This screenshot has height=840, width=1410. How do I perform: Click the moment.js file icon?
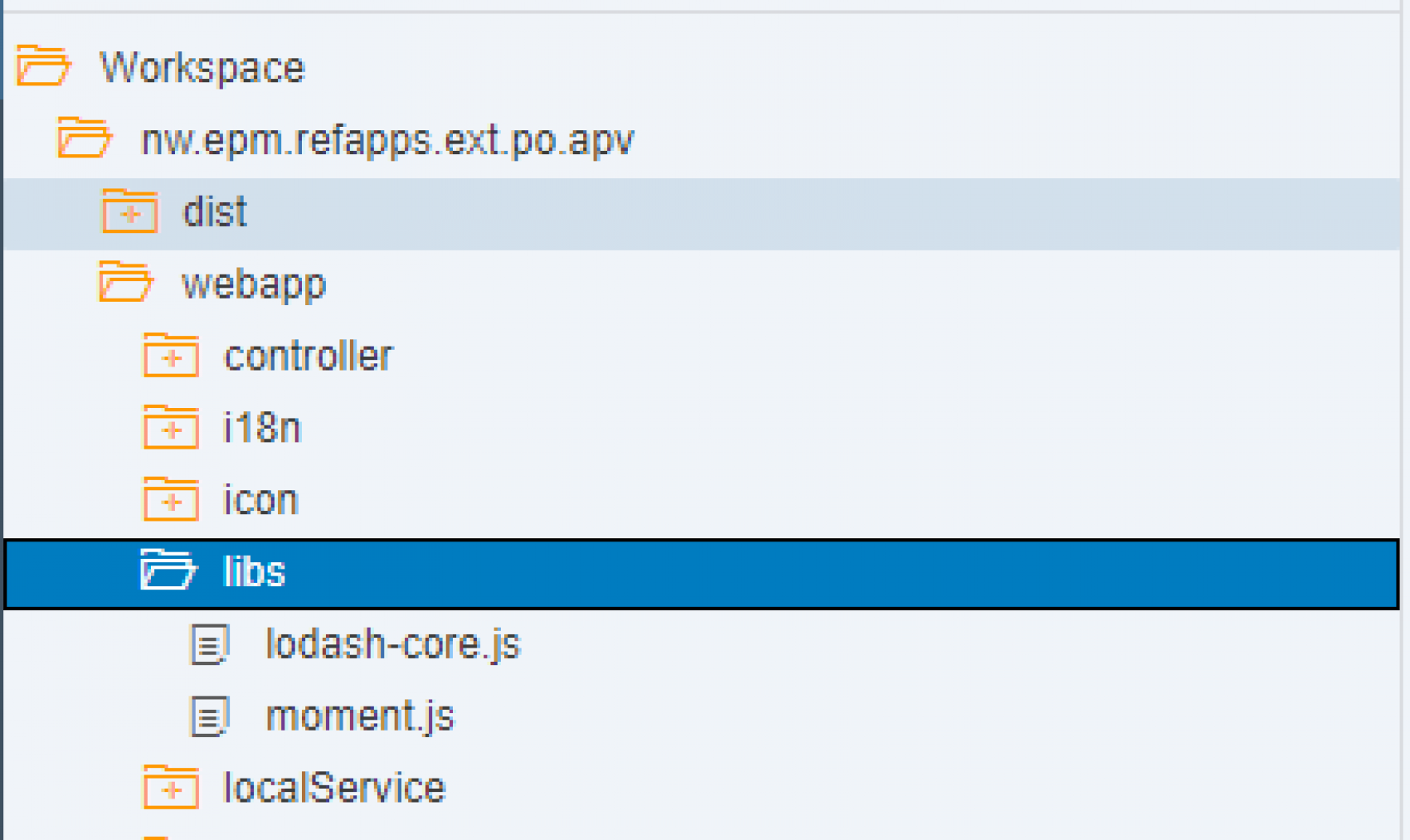click(x=210, y=716)
